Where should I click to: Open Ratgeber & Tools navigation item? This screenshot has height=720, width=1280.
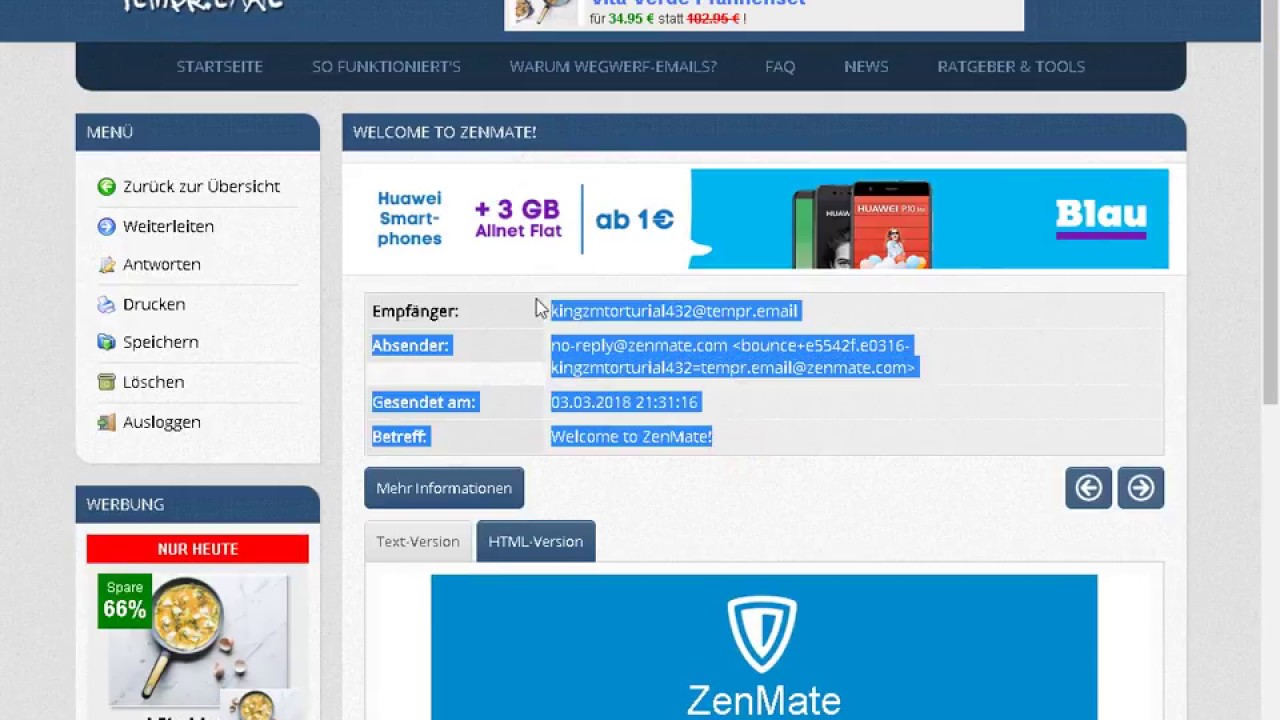pyautogui.click(x=1011, y=66)
